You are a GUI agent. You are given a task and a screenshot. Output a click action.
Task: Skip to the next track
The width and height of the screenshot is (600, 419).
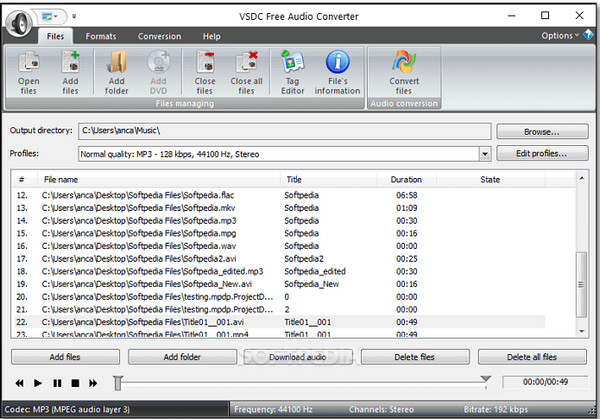click(x=93, y=383)
